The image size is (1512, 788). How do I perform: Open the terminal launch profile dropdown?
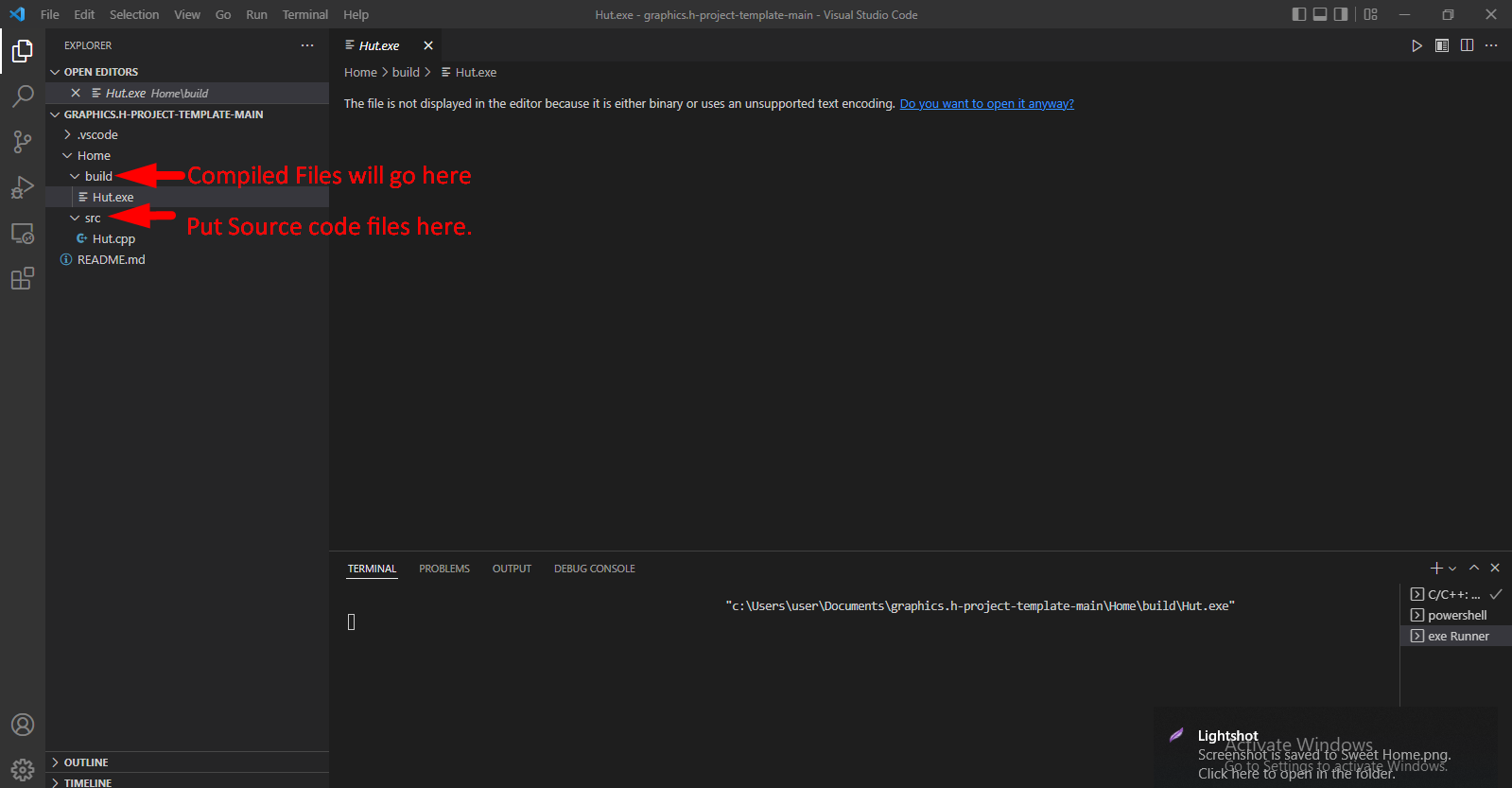(1452, 569)
